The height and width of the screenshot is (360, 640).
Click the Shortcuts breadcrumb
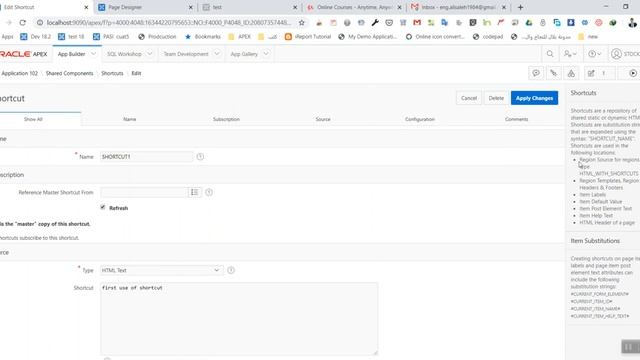click(x=112, y=73)
